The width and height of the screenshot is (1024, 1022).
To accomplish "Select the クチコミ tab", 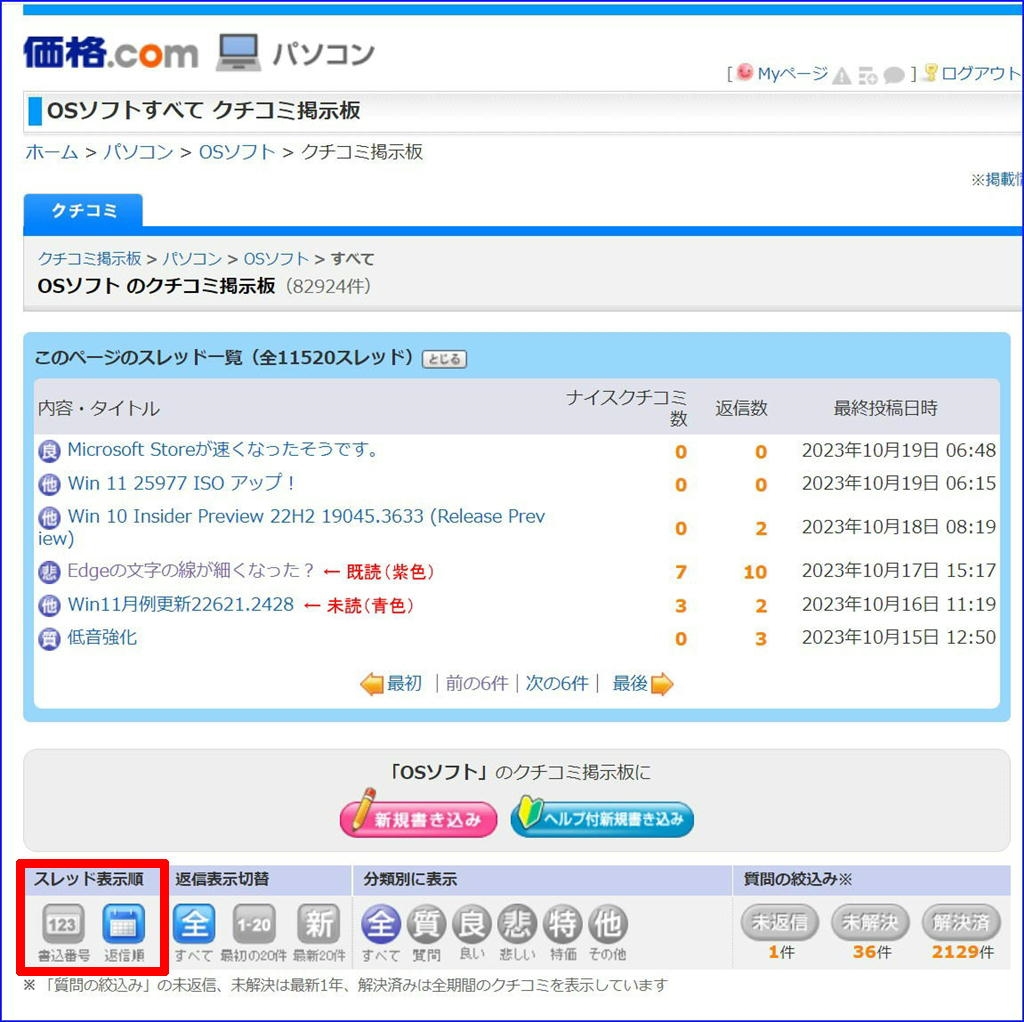I will (x=83, y=210).
